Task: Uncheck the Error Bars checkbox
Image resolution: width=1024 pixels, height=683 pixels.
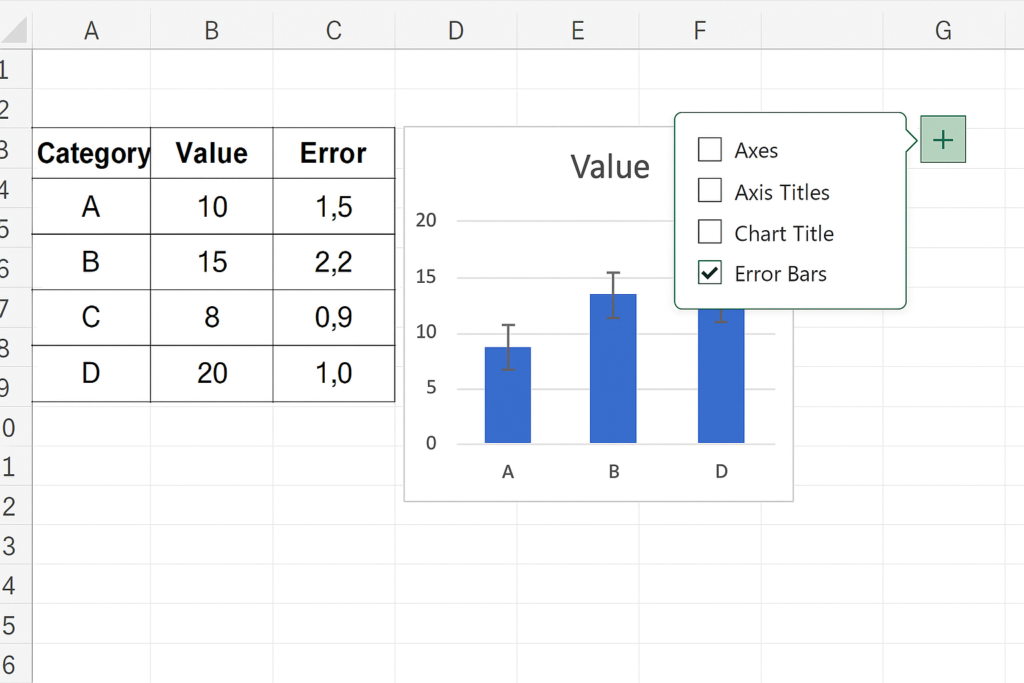Action: [710, 273]
